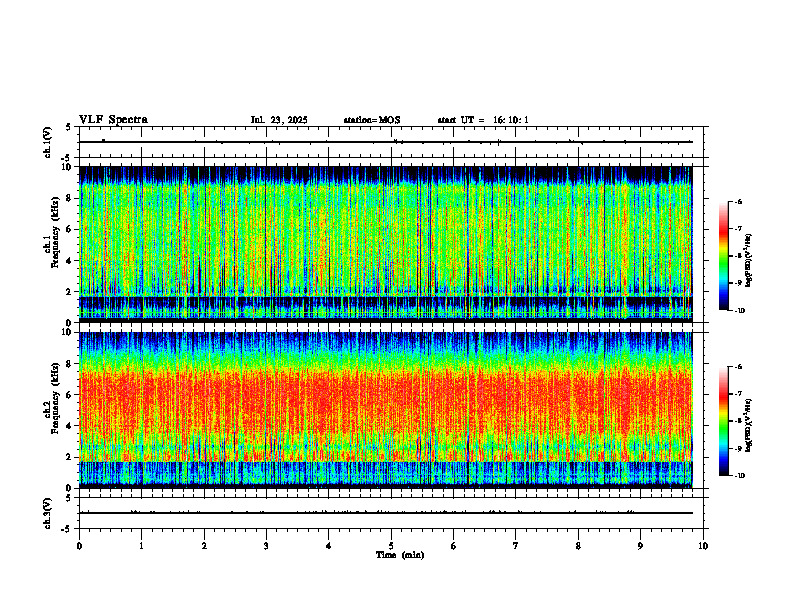The width and height of the screenshot is (792, 612).
Task: Click the ch.1 voltage waveform trace
Action: click(385, 142)
